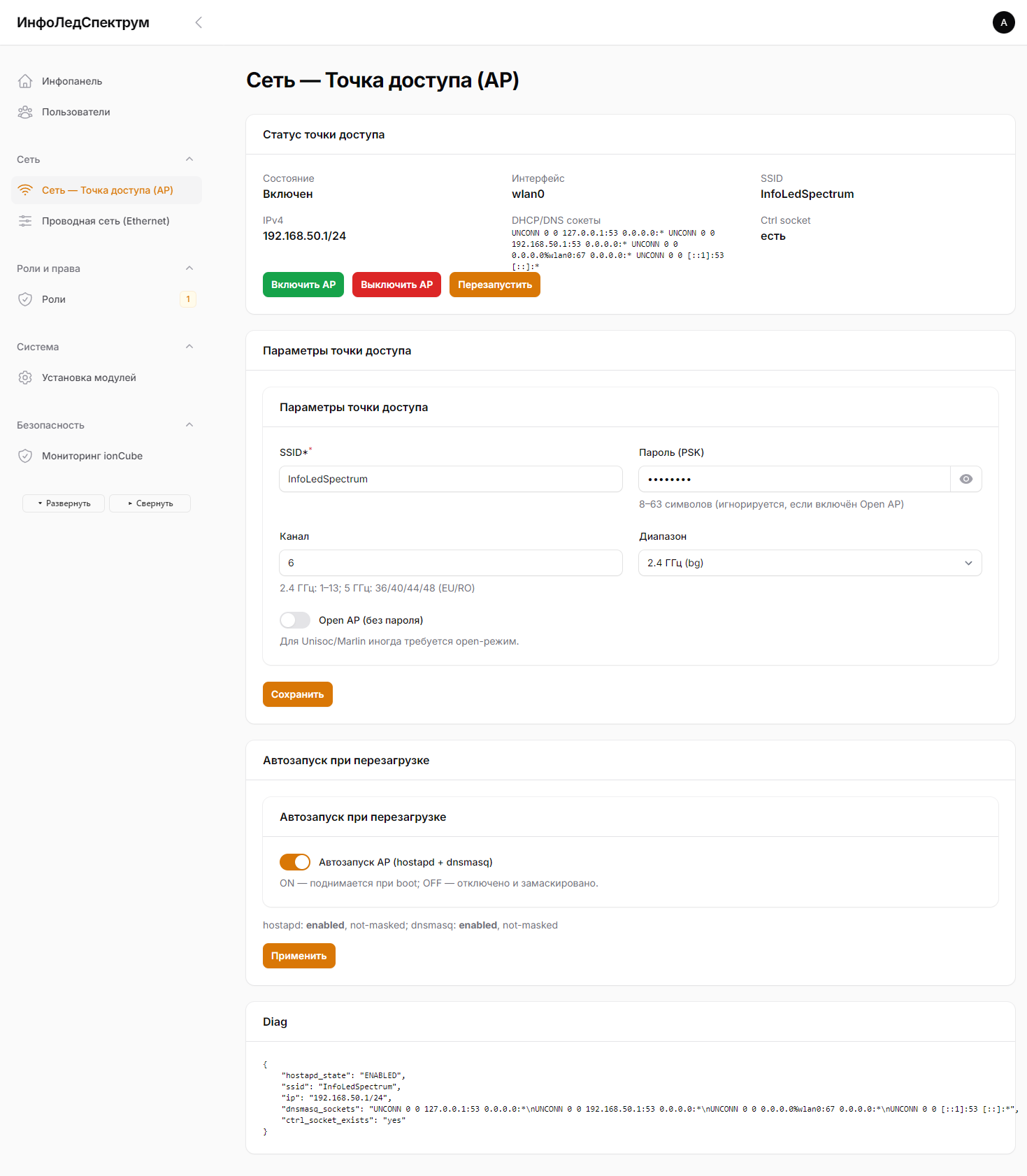Image resolution: width=1027 pixels, height=1176 pixels.
Task: Collapse sidebar with the left chevron icon
Action: 199,22
